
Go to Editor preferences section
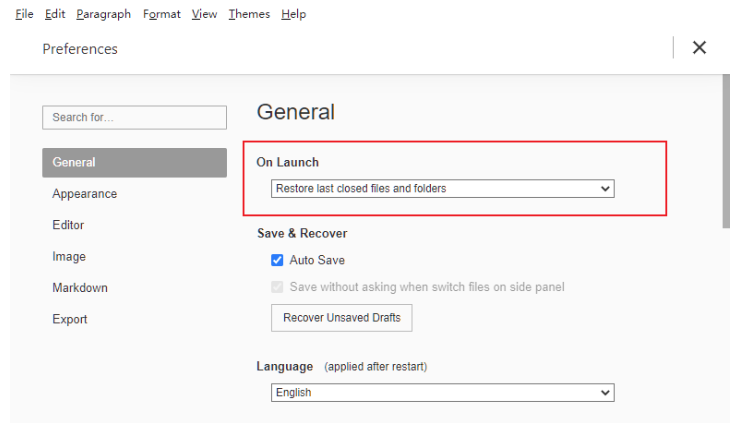coord(68,225)
